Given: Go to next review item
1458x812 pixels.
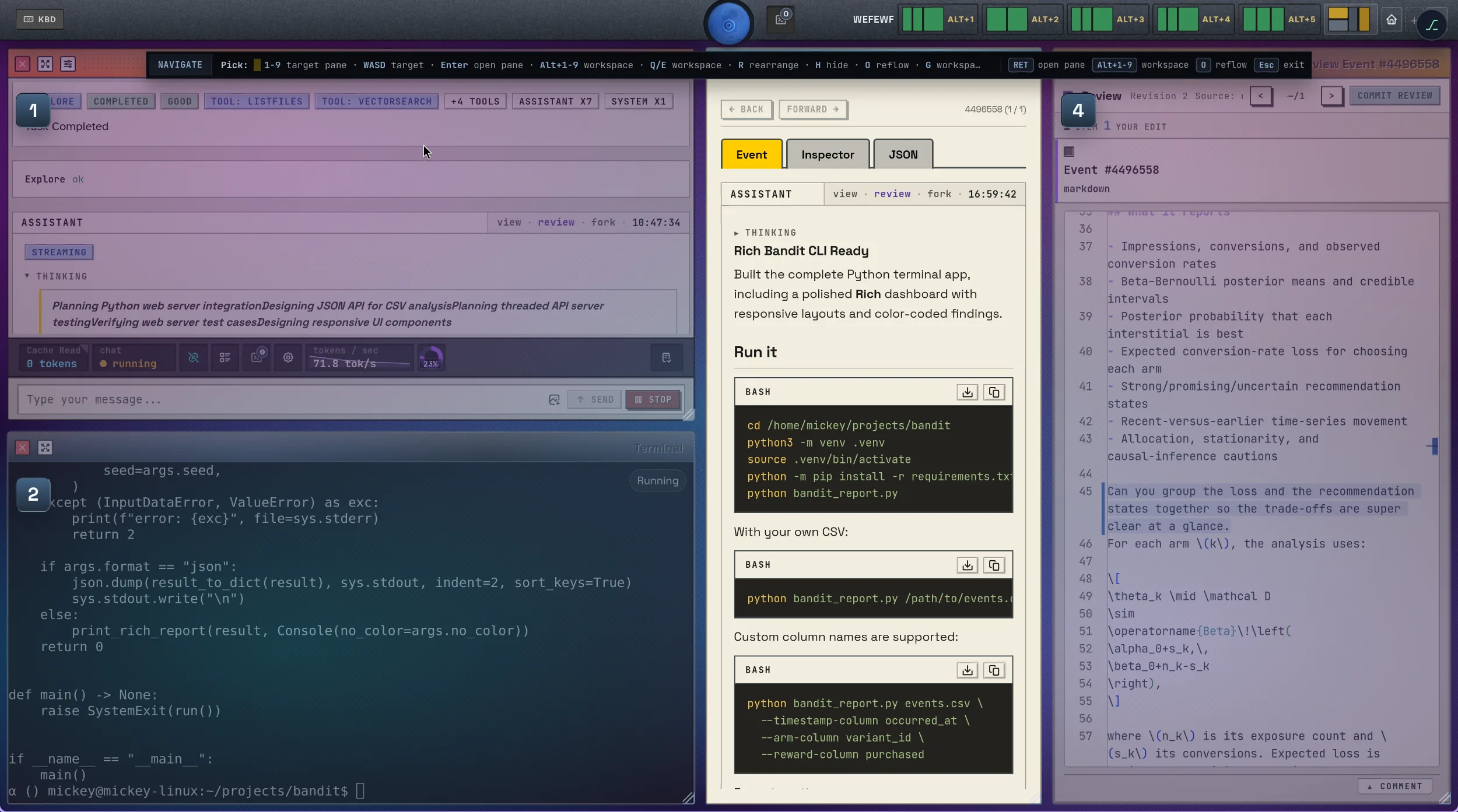Looking at the screenshot, I should 1331,96.
